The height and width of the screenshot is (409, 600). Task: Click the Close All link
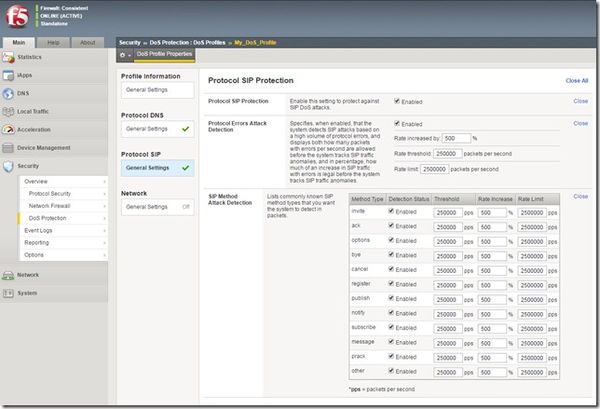click(x=577, y=80)
